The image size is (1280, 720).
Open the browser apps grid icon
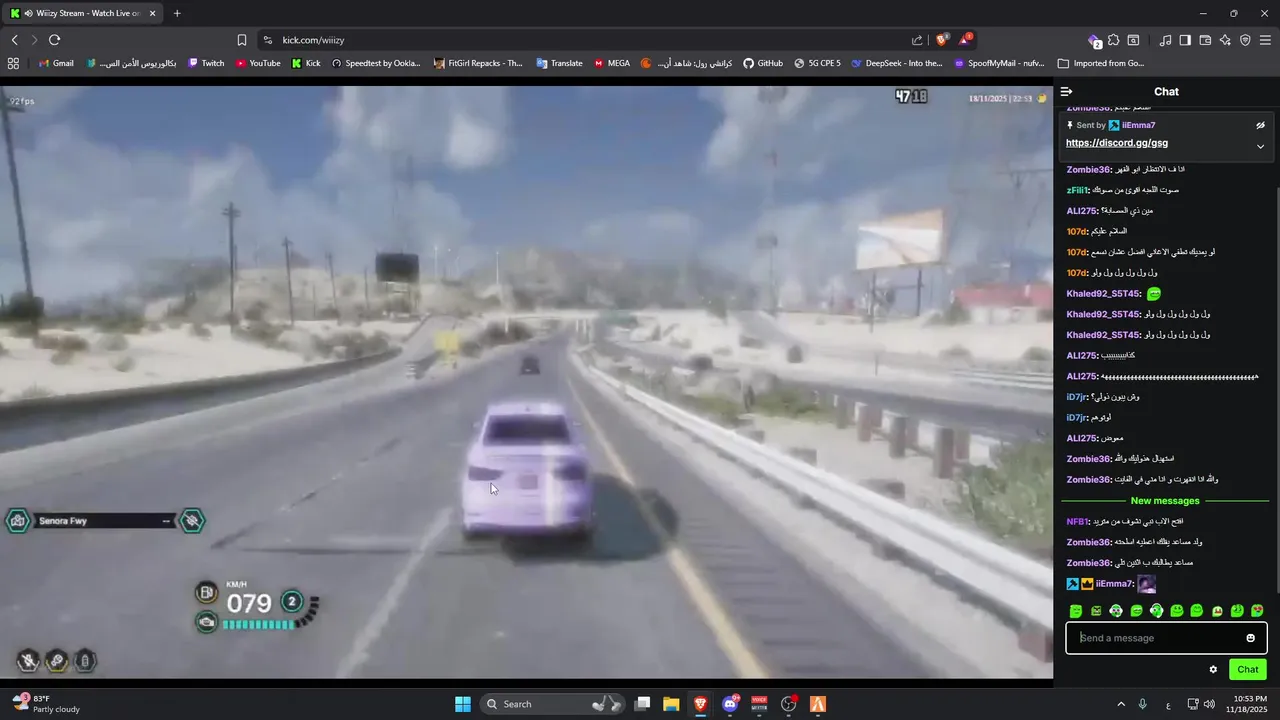[x=13, y=63]
